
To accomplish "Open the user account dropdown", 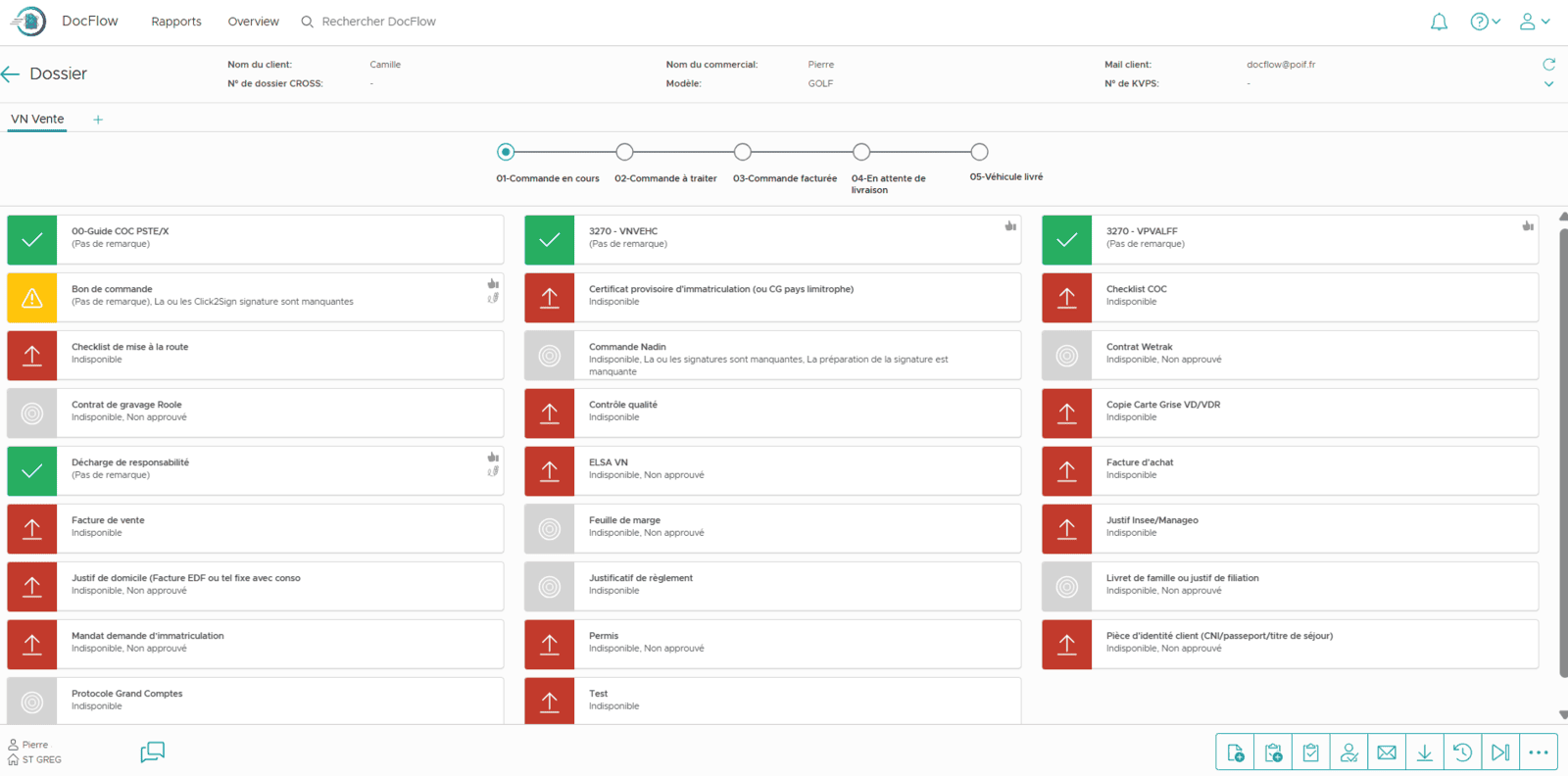I will click(1534, 22).
